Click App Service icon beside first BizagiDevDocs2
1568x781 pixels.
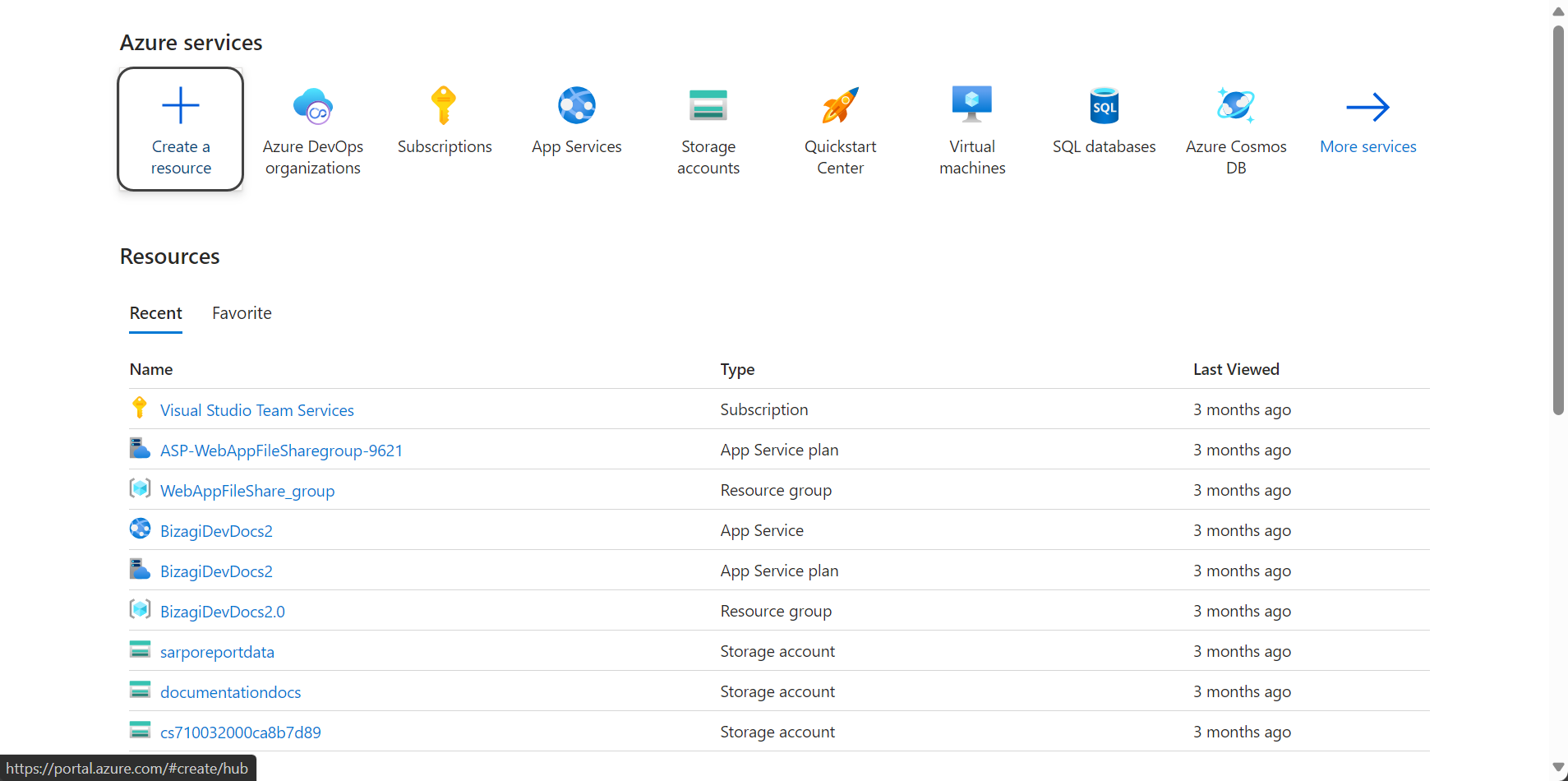click(x=140, y=529)
